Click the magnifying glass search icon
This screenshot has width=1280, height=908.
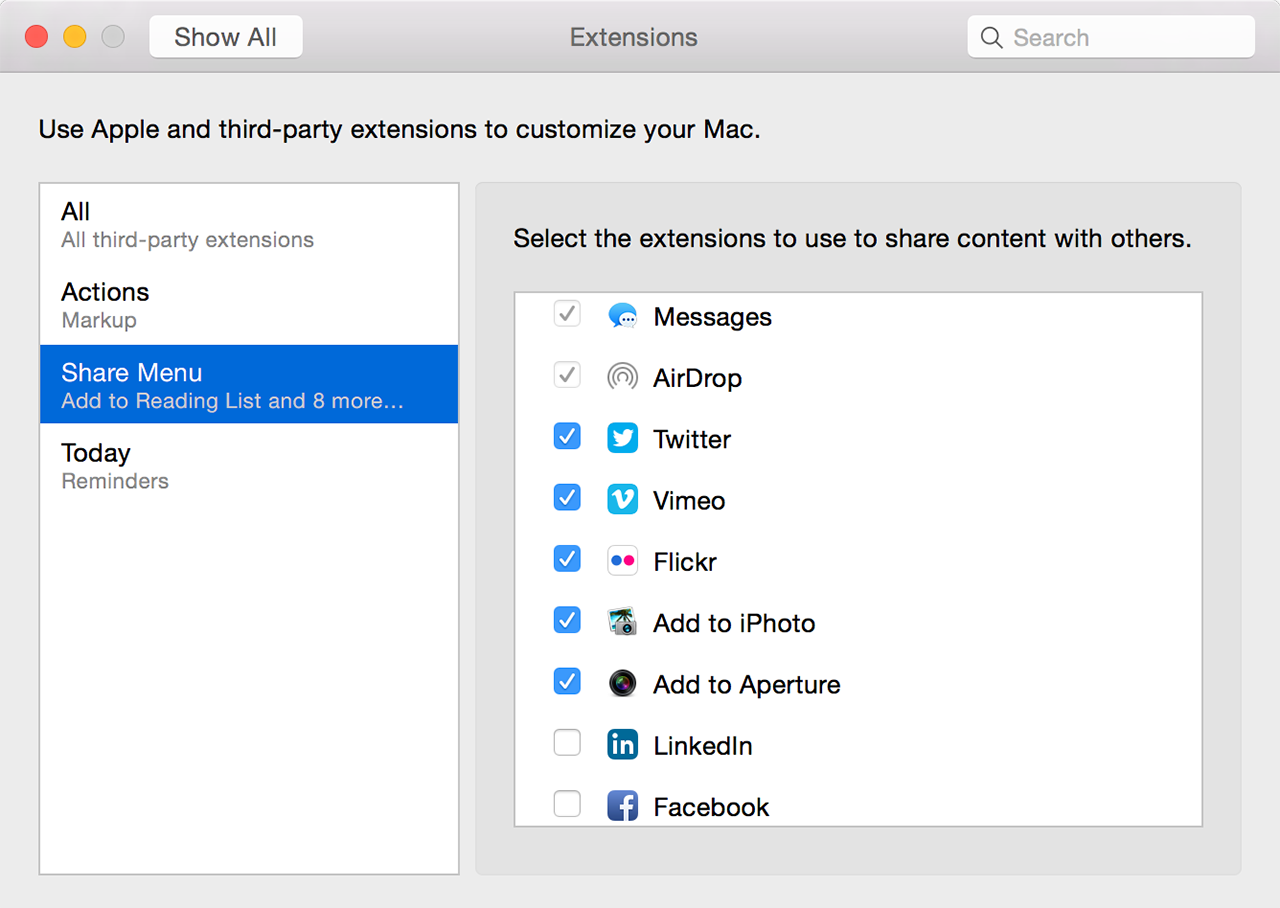pyautogui.click(x=991, y=38)
